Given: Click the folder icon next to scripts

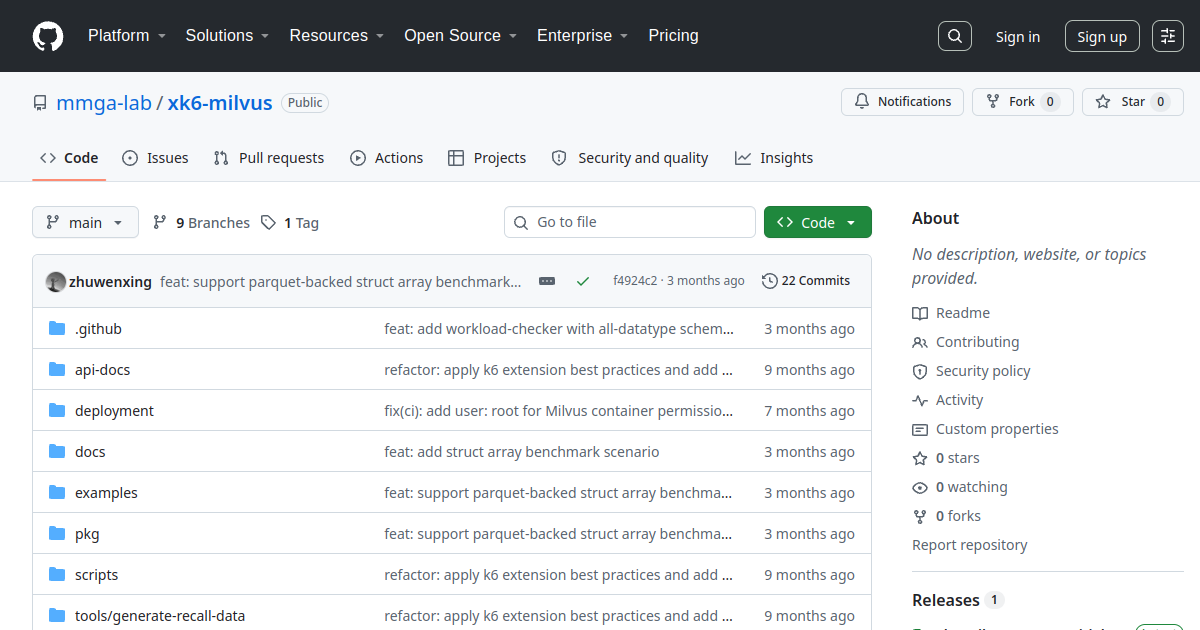Looking at the screenshot, I should click(x=57, y=575).
